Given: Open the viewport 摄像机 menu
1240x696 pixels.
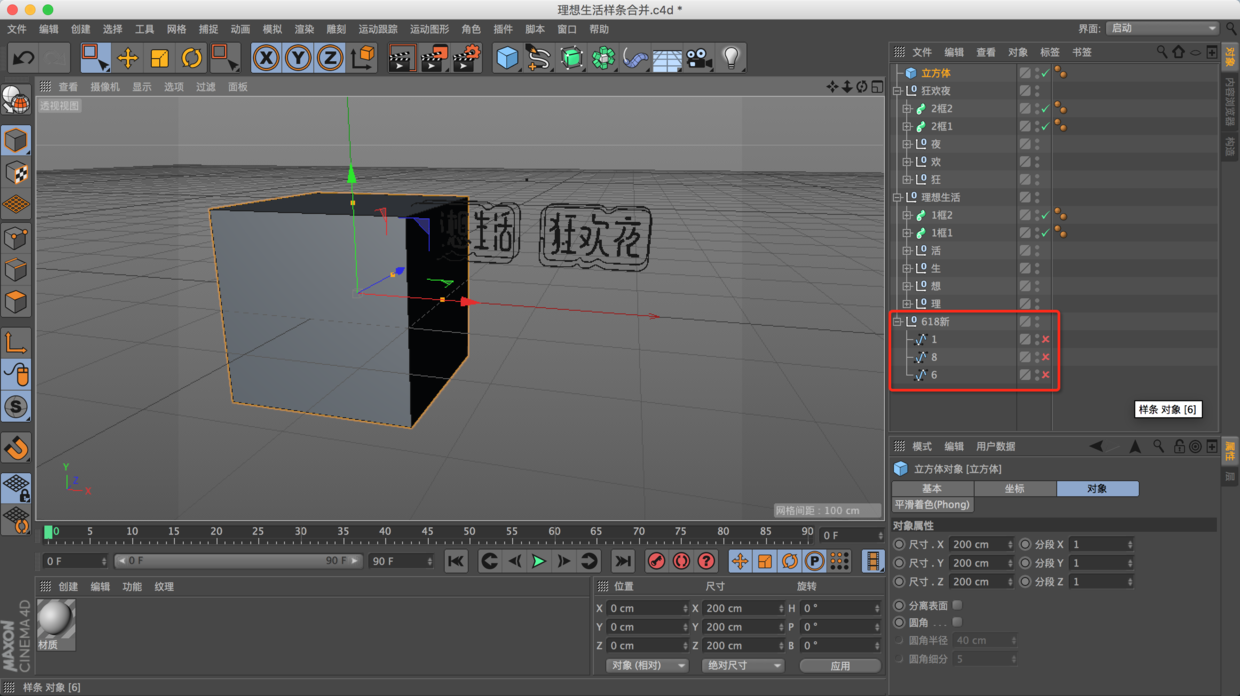Looking at the screenshot, I should point(105,87).
